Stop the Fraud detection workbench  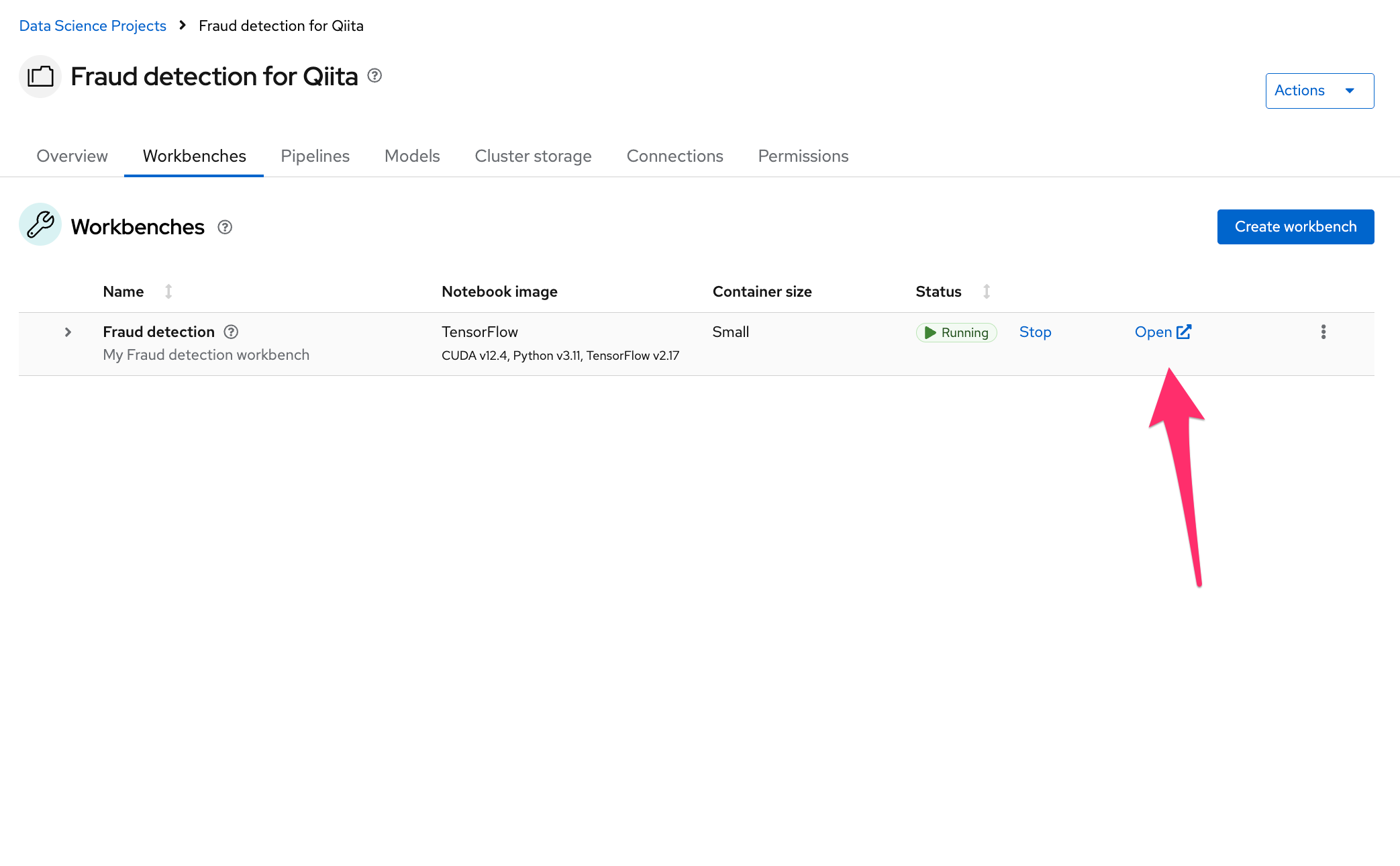click(x=1035, y=332)
